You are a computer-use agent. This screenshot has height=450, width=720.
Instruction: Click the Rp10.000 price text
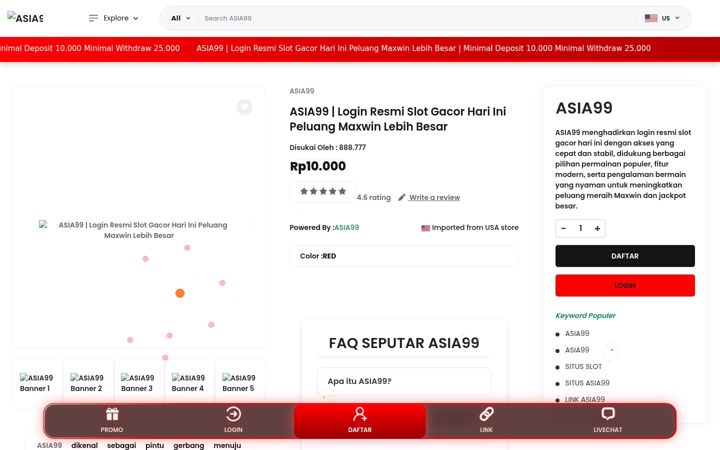(318, 166)
